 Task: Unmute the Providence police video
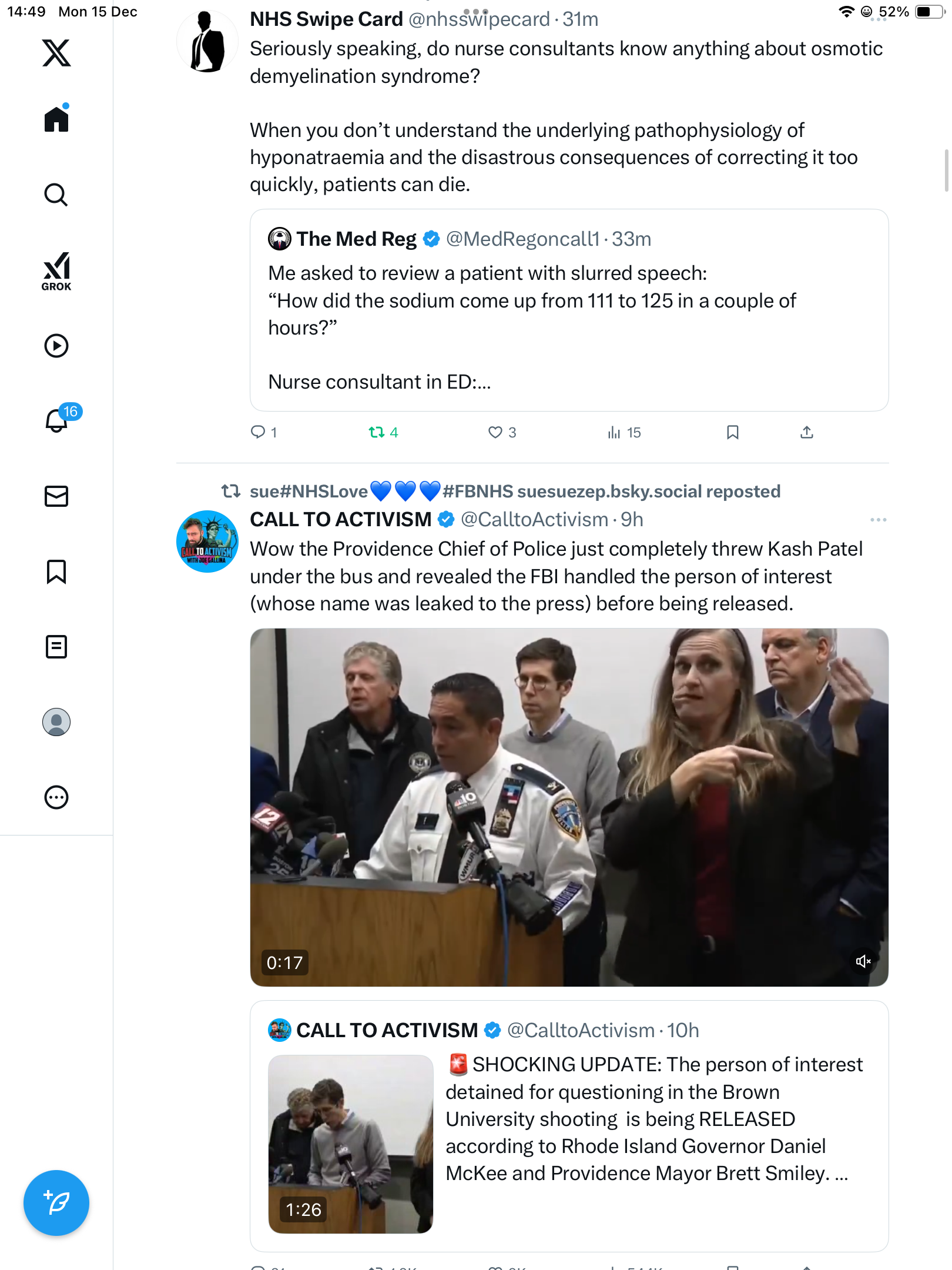click(863, 961)
